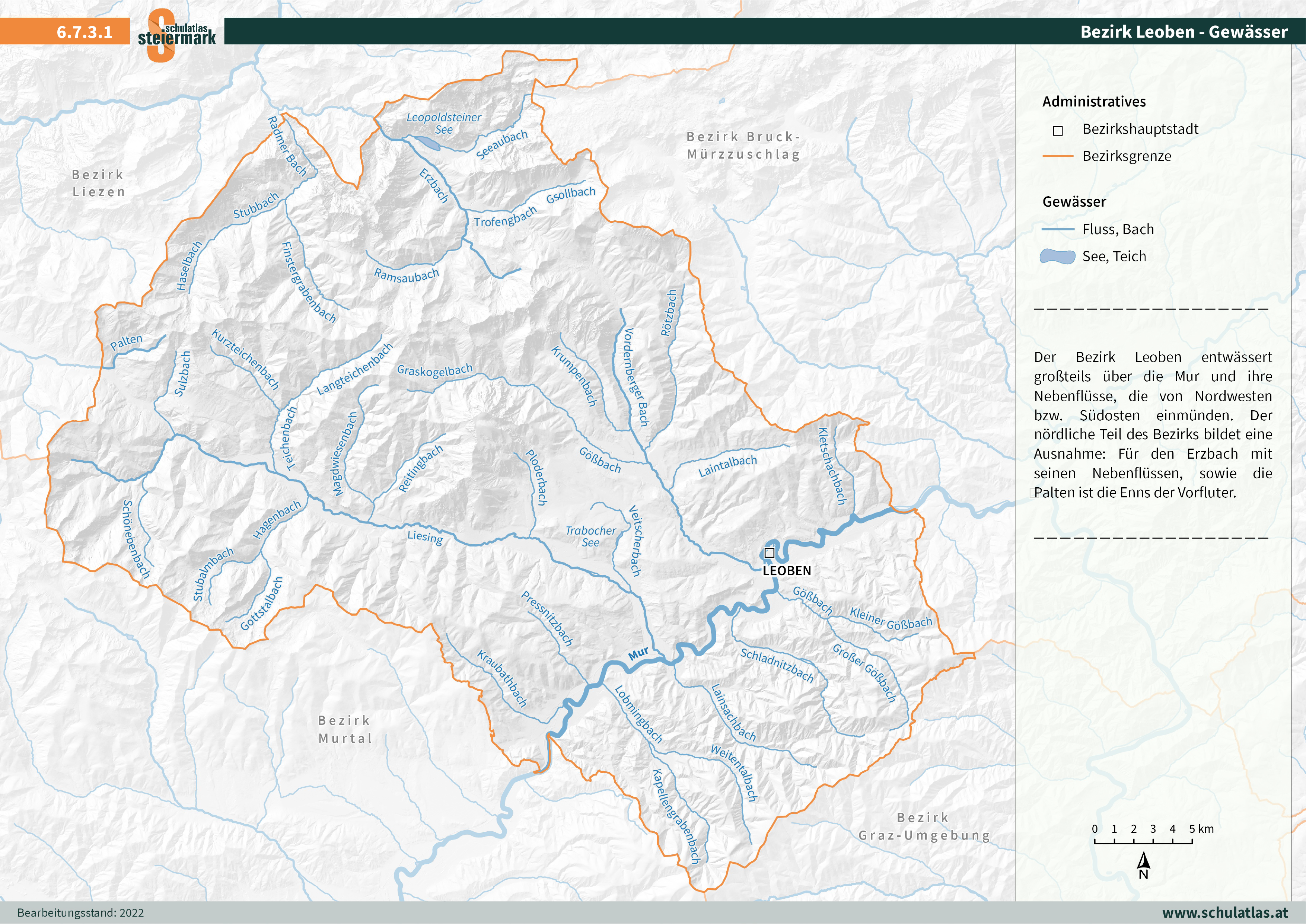Click the white square marker at LEOBEN
This screenshot has height=924, width=1306.
pos(770,552)
